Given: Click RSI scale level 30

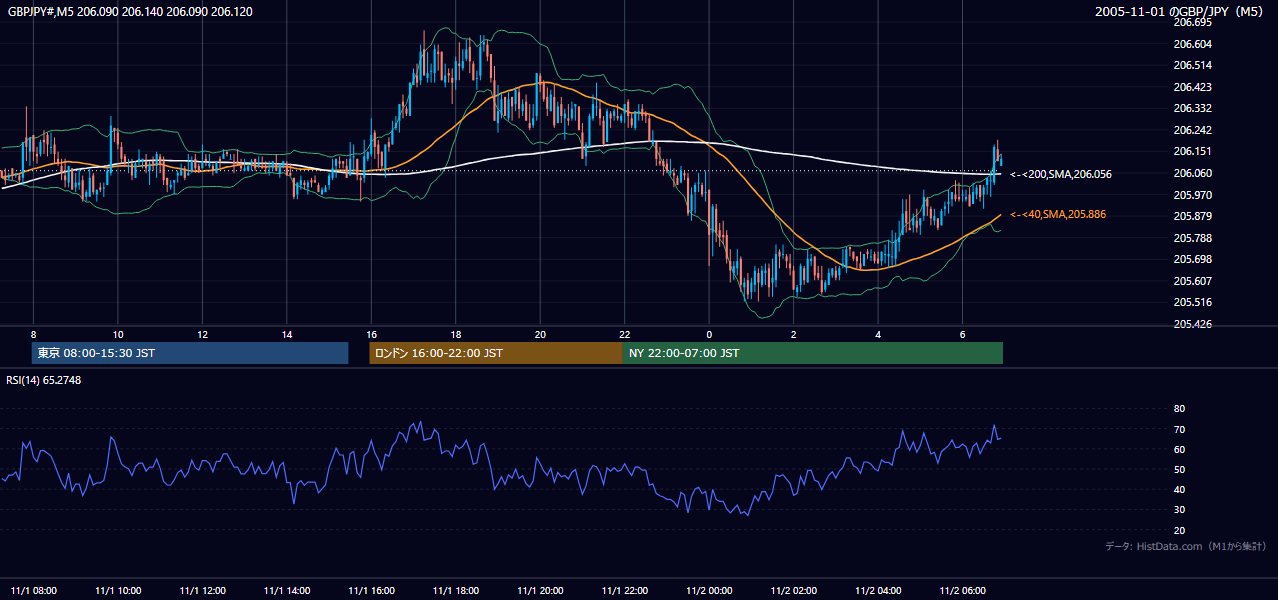Looking at the screenshot, I should (1179, 510).
